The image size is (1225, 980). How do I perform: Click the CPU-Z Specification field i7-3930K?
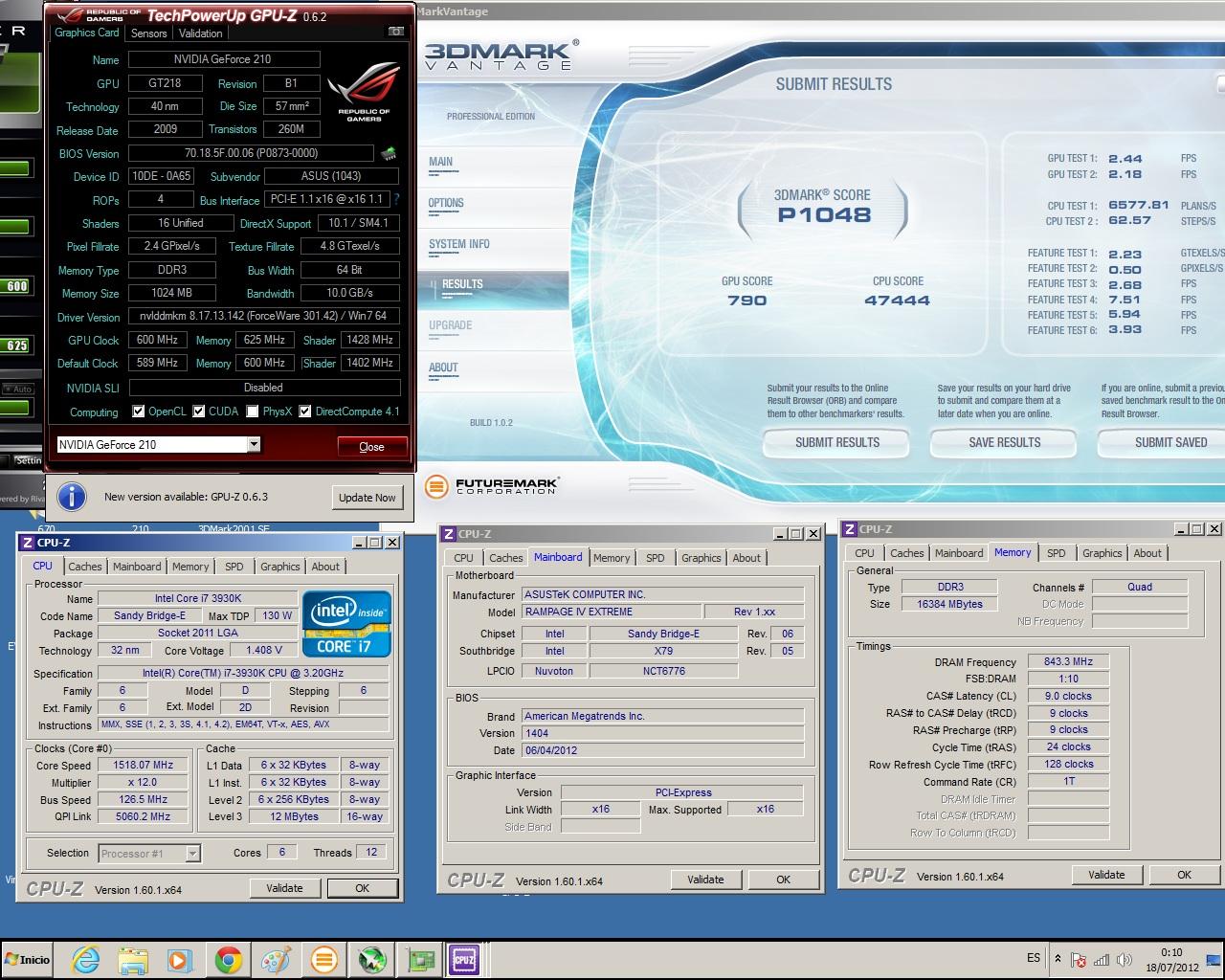pos(243,673)
